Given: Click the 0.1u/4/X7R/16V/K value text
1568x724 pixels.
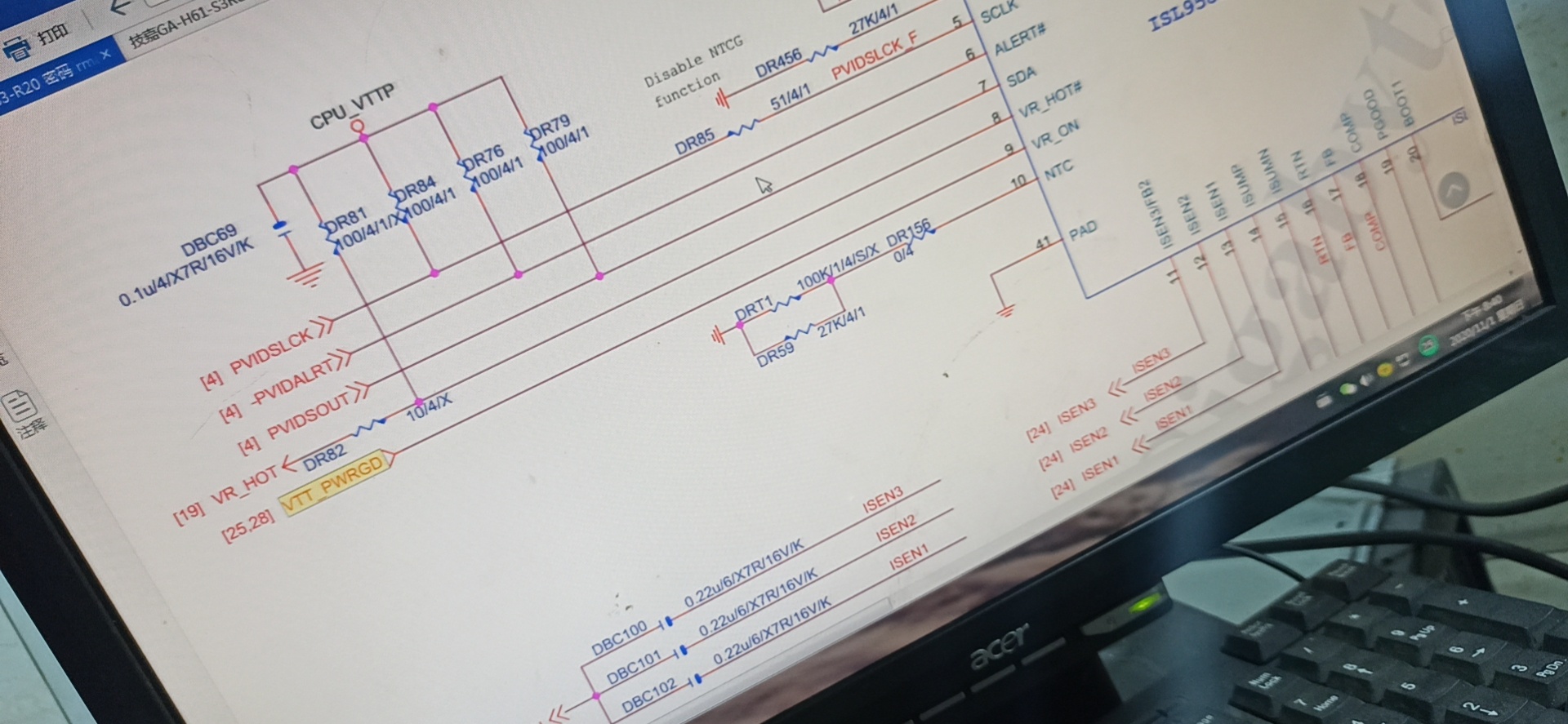Looking at the screenshot, I should coord(186,273).
